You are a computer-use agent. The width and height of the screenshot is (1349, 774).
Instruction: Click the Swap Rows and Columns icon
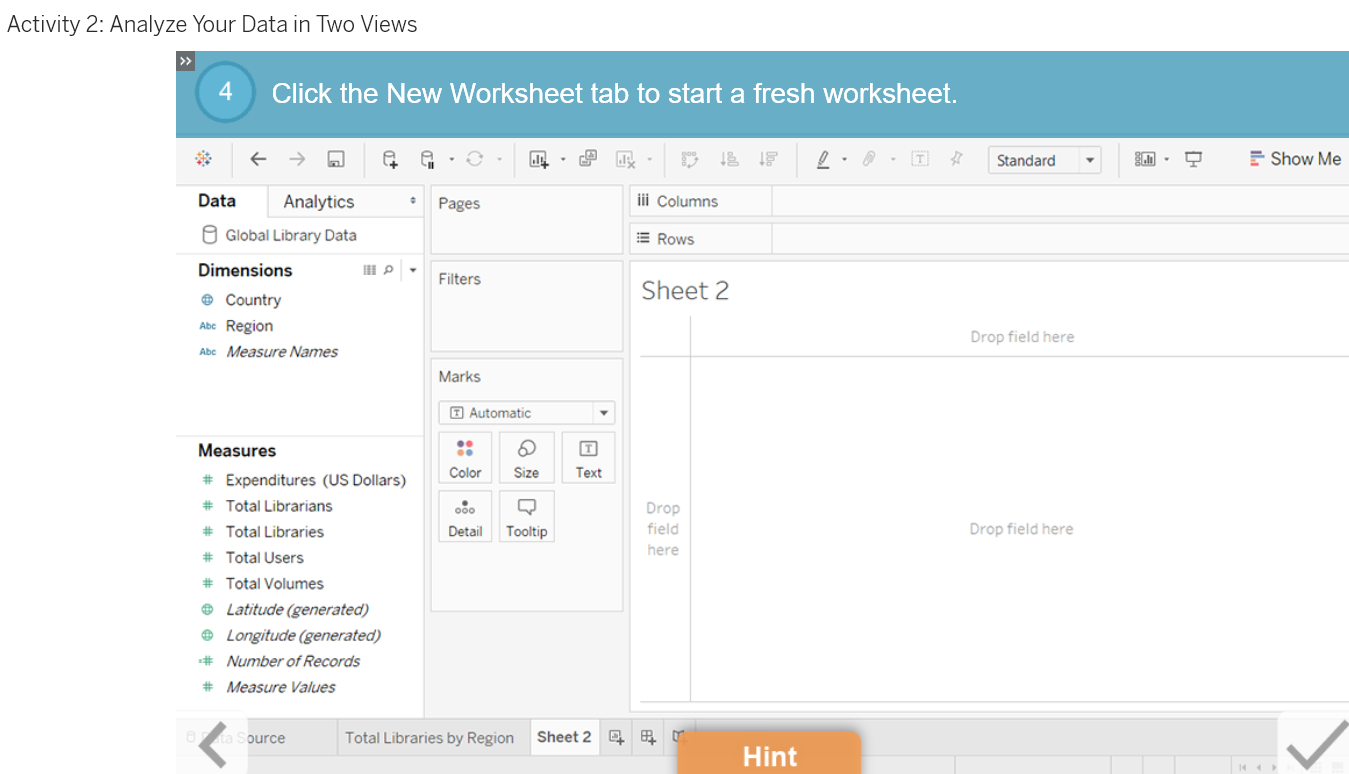689,158
